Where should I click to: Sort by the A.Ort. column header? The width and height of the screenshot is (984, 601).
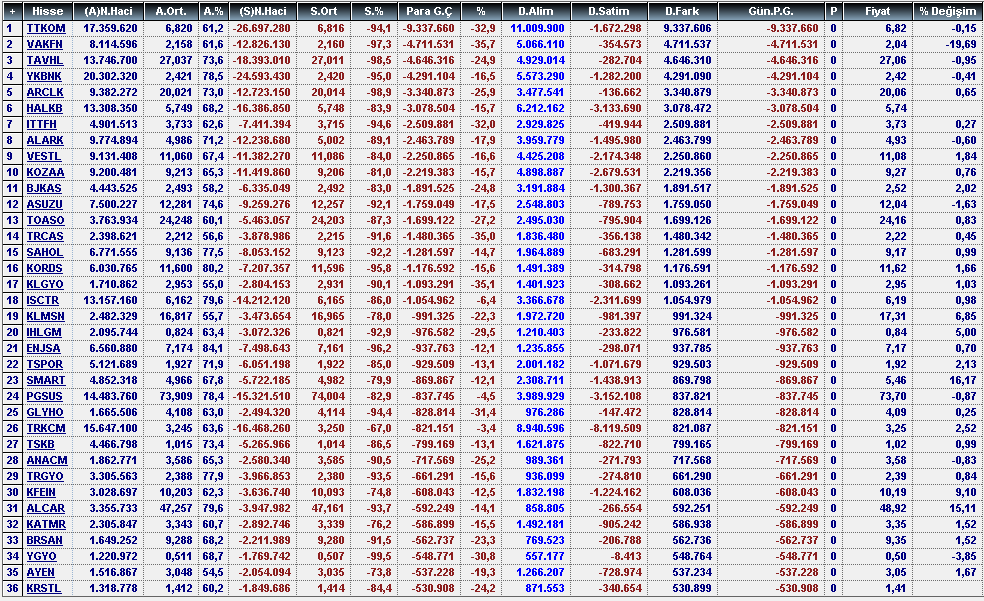(171, 11)
